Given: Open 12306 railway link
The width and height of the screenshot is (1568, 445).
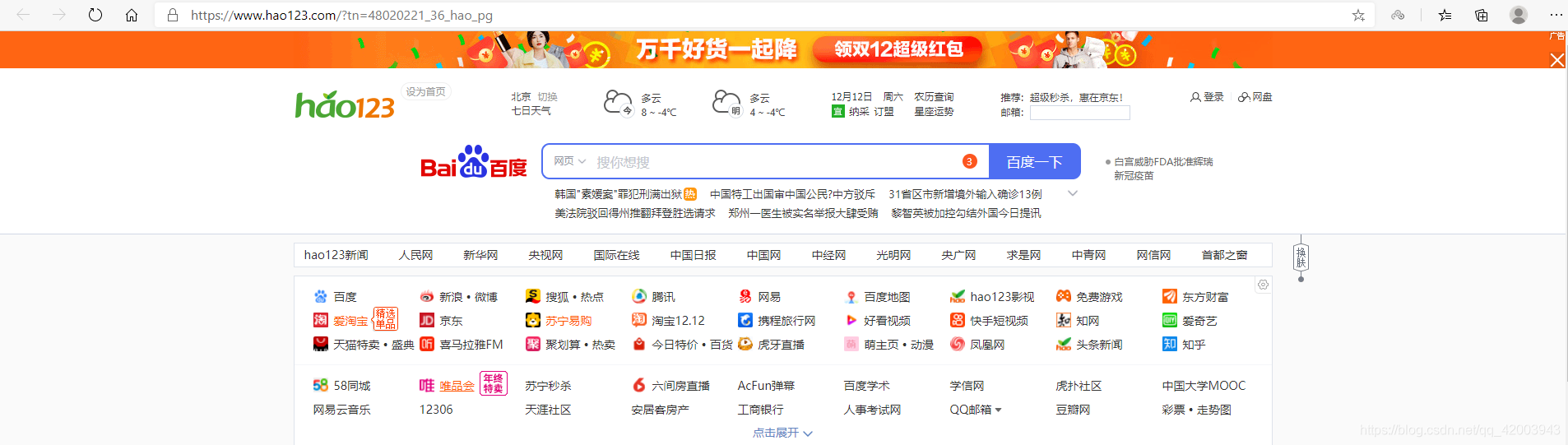Looking at the screenshot, I should click(436, 410).
